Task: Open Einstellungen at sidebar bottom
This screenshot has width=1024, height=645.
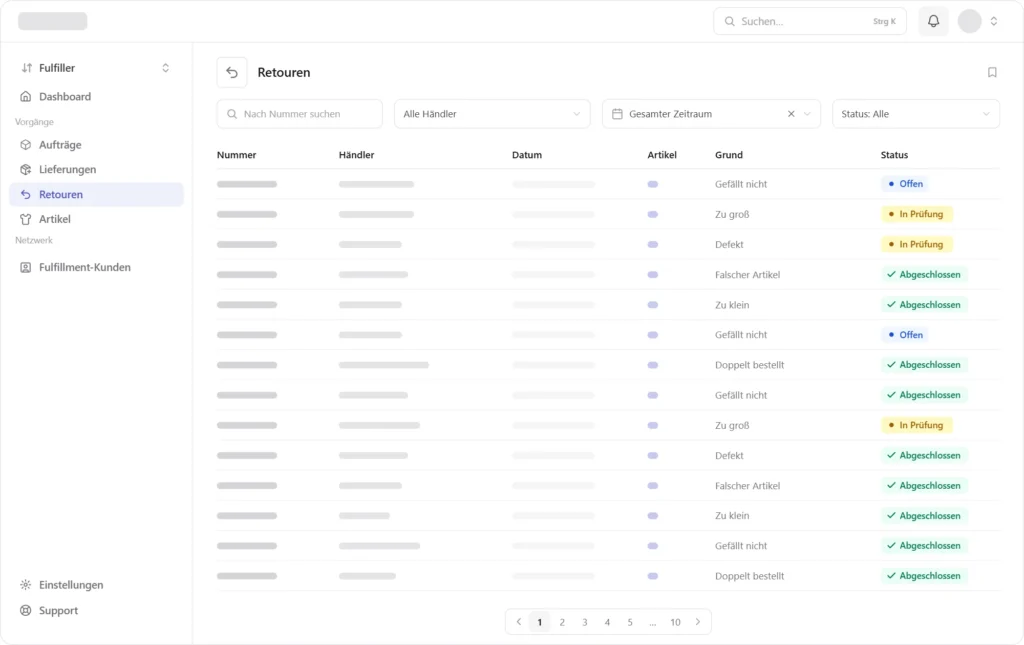Action: (x=96, y=585)
